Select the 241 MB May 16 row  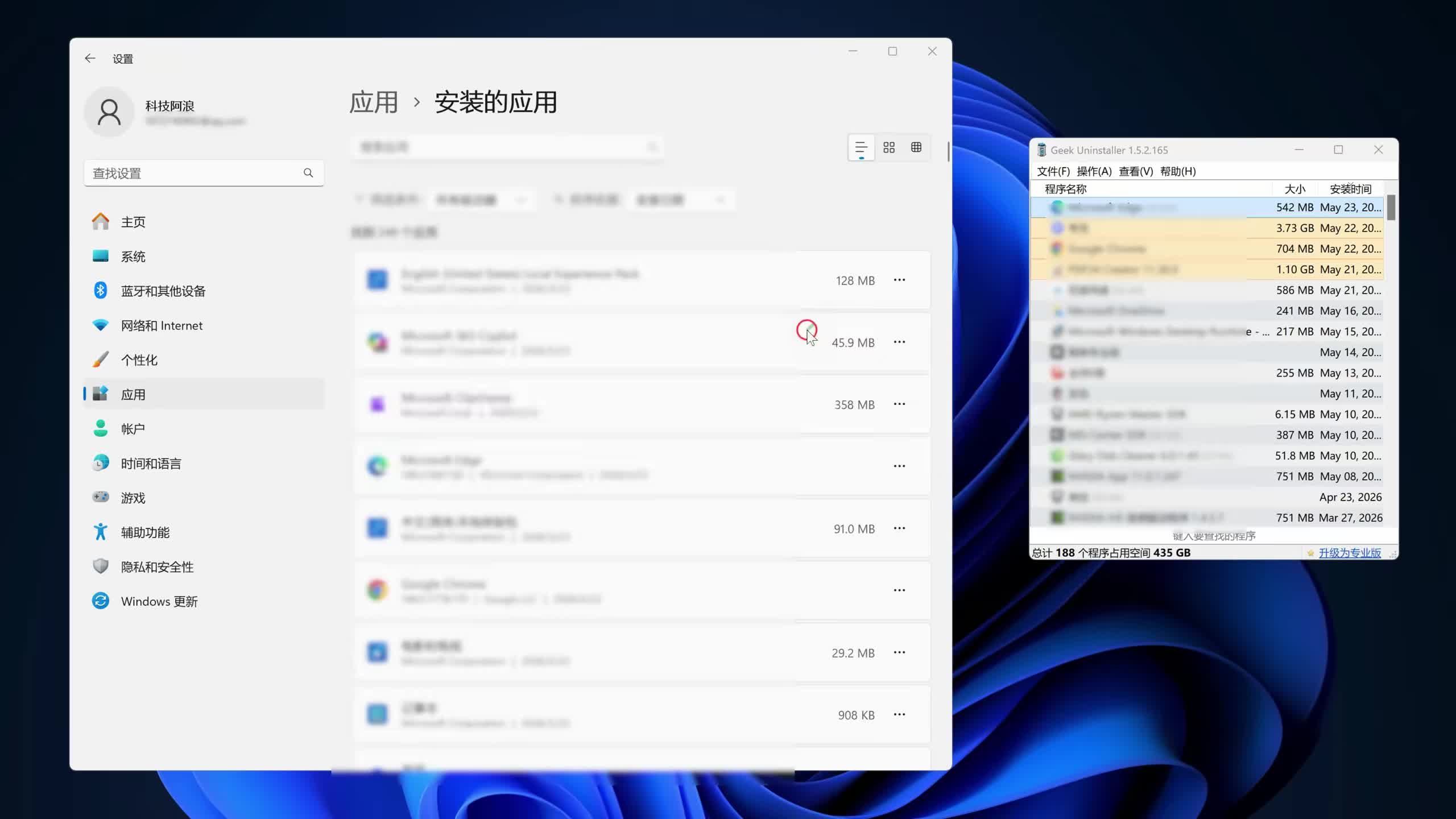1207,311
